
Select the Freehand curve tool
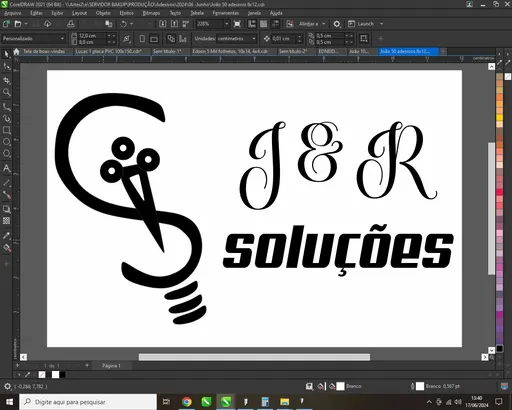(x=6, y=107)
